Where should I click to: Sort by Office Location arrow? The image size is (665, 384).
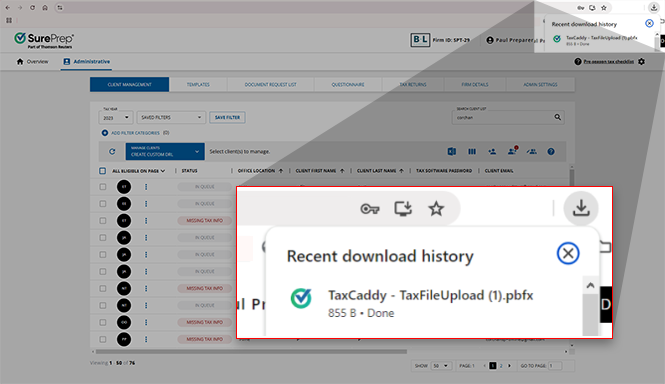281,171
